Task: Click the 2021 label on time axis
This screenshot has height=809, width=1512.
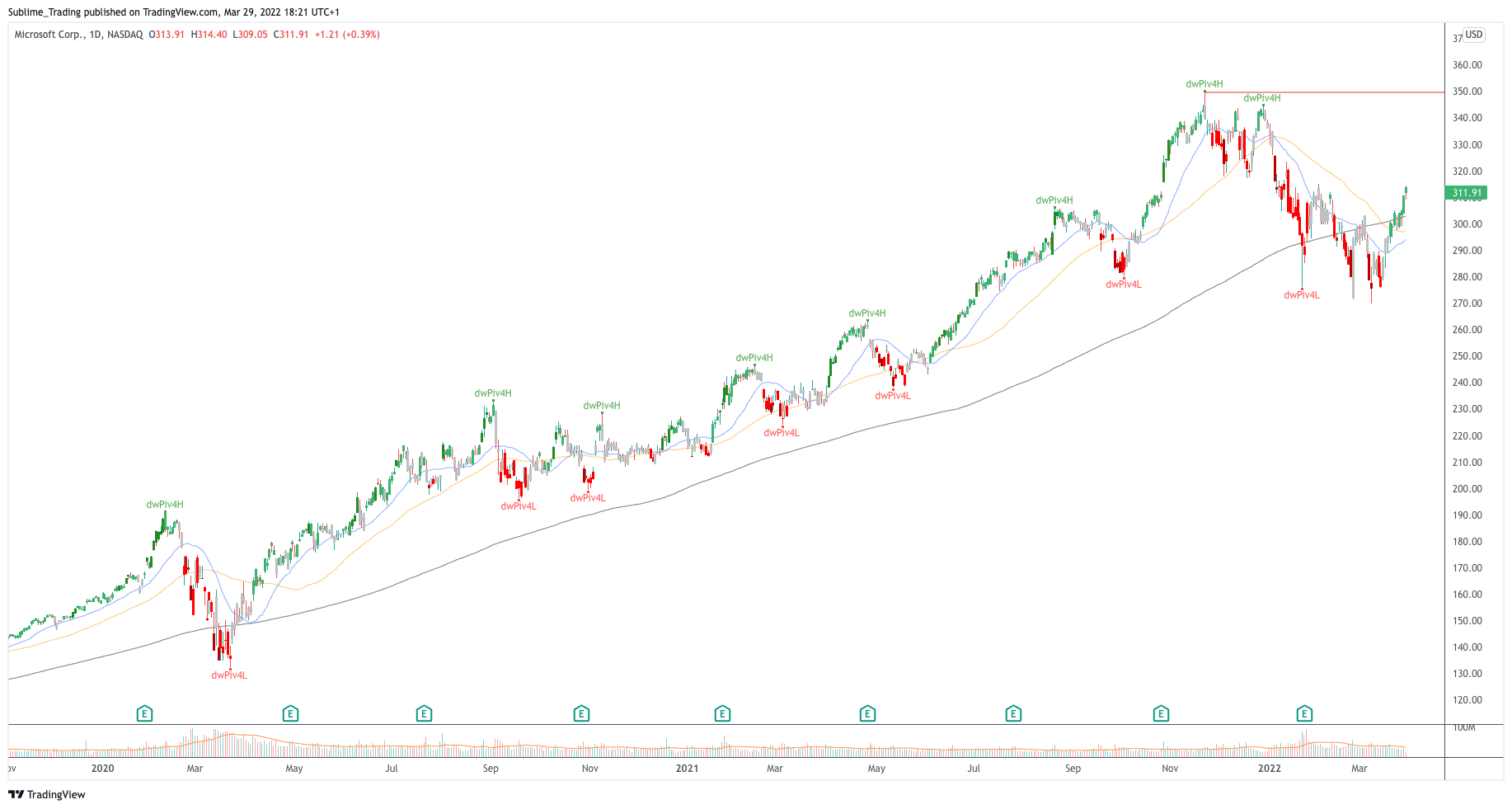Action: 687,769
